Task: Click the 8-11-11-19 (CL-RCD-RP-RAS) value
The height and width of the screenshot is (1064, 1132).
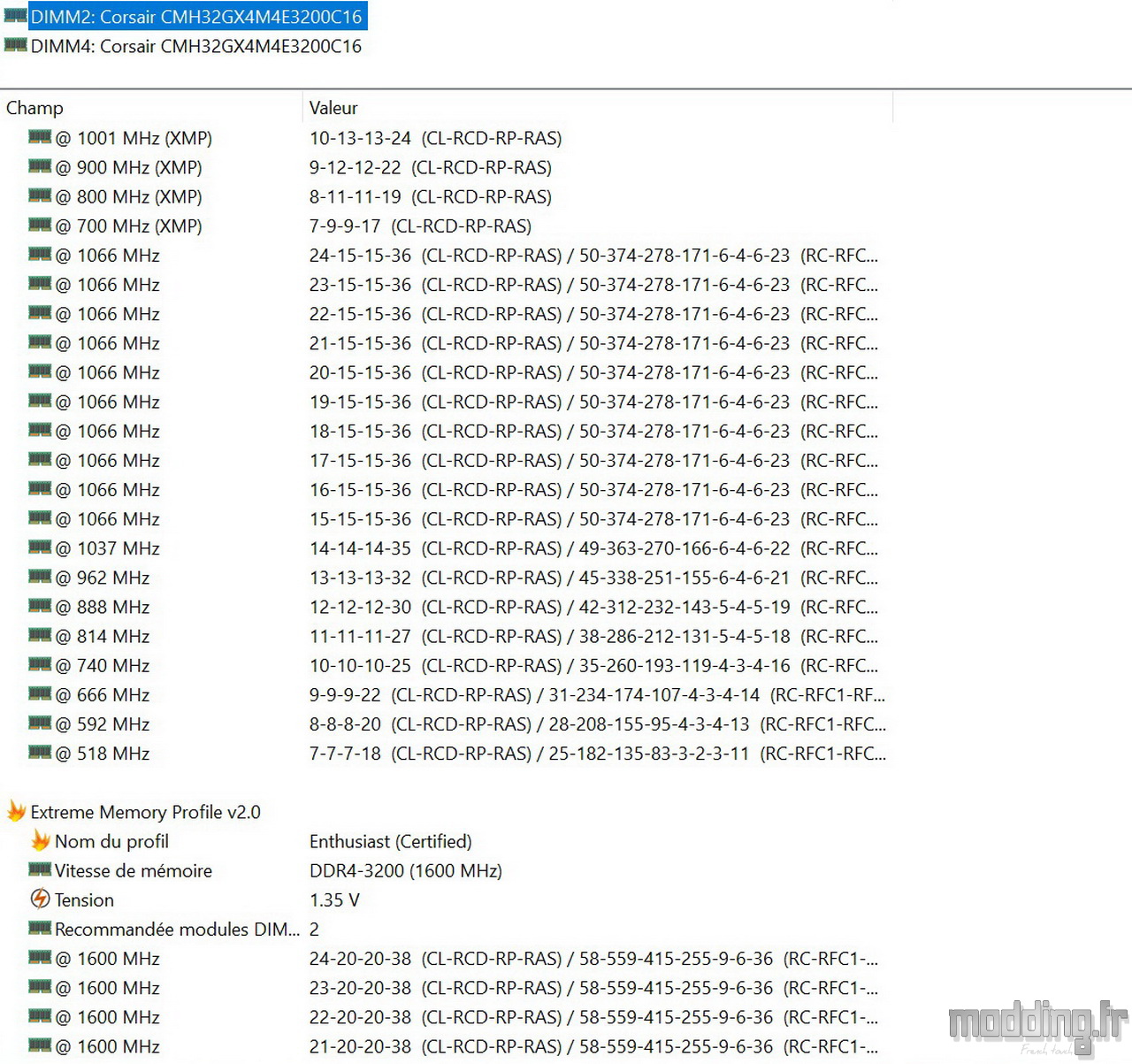Action: point(430,196)
